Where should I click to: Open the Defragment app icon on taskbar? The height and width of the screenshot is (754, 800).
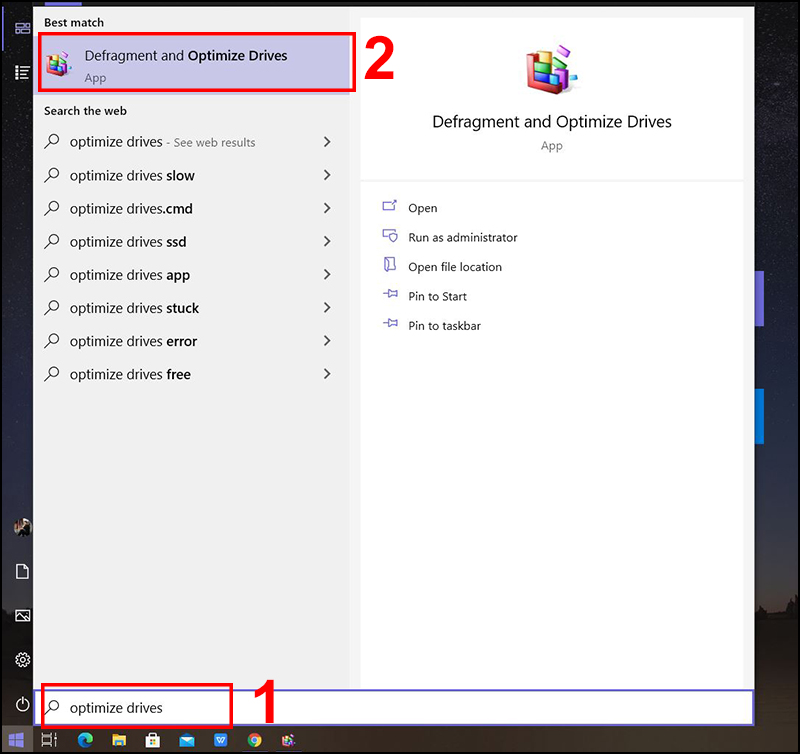[x=288, y=740]
